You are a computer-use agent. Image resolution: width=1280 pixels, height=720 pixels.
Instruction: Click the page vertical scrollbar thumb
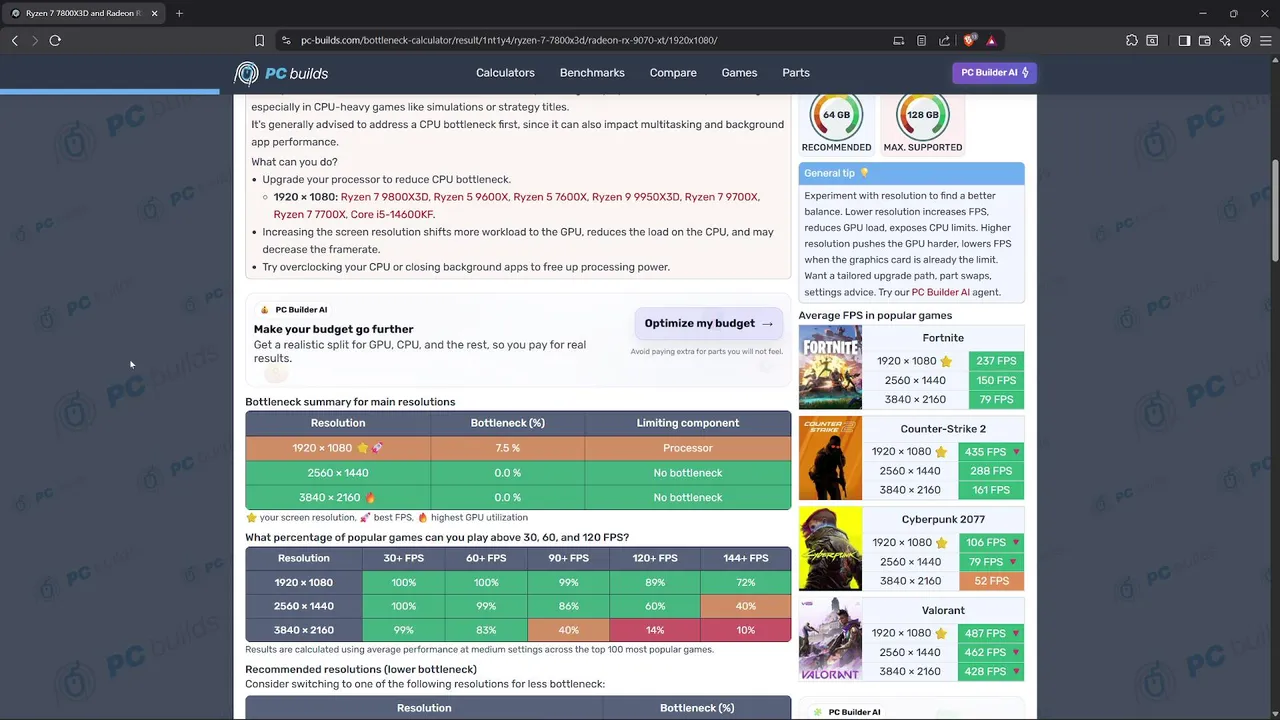coord(1275,210)
